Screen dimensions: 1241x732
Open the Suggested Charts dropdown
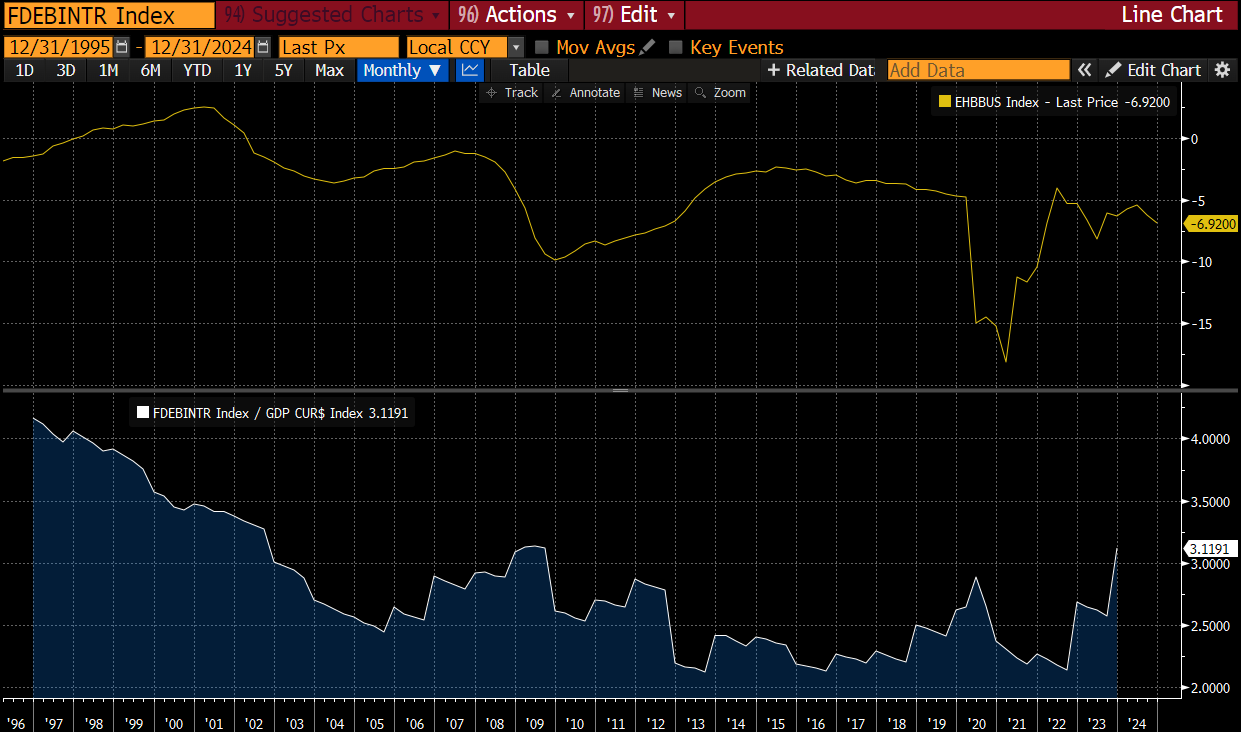(333, 15)
